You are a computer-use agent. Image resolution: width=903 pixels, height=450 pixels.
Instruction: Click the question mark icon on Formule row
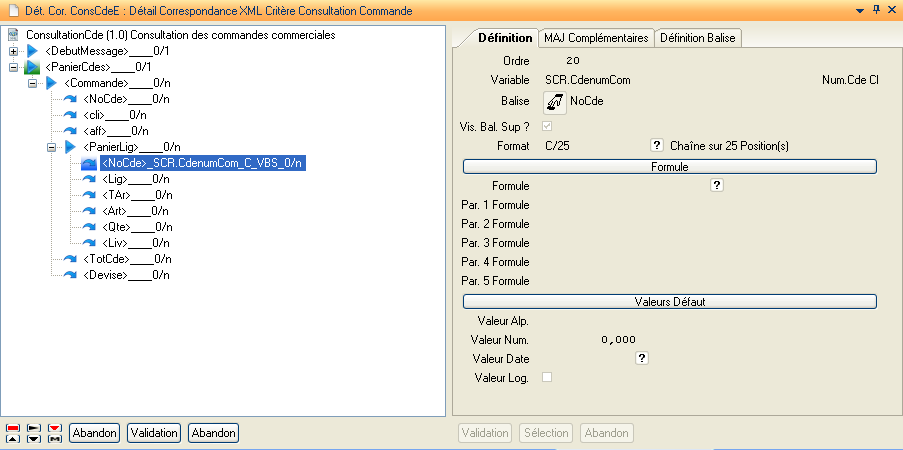[x=716, y=185]
